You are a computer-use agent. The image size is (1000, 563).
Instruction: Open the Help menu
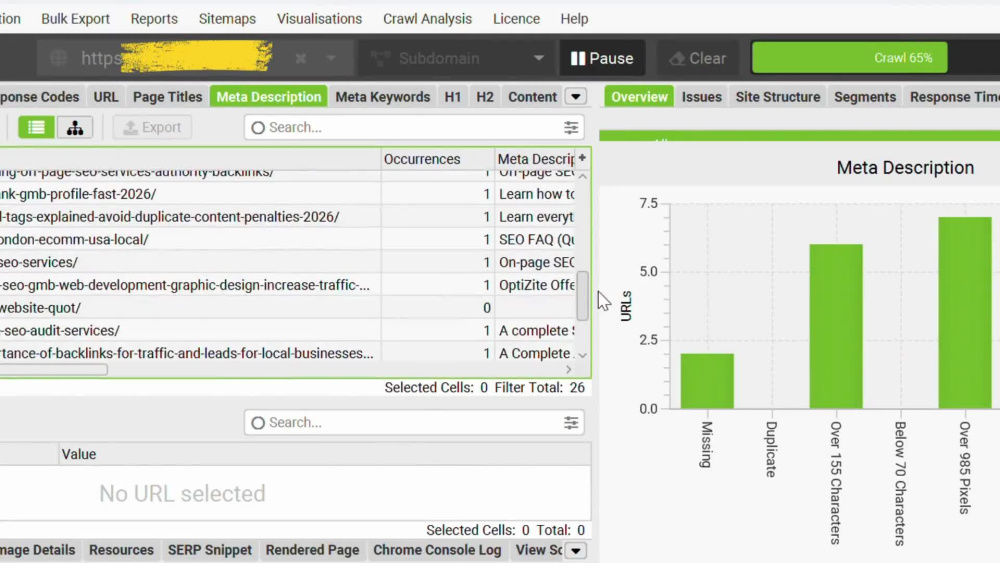574,19
